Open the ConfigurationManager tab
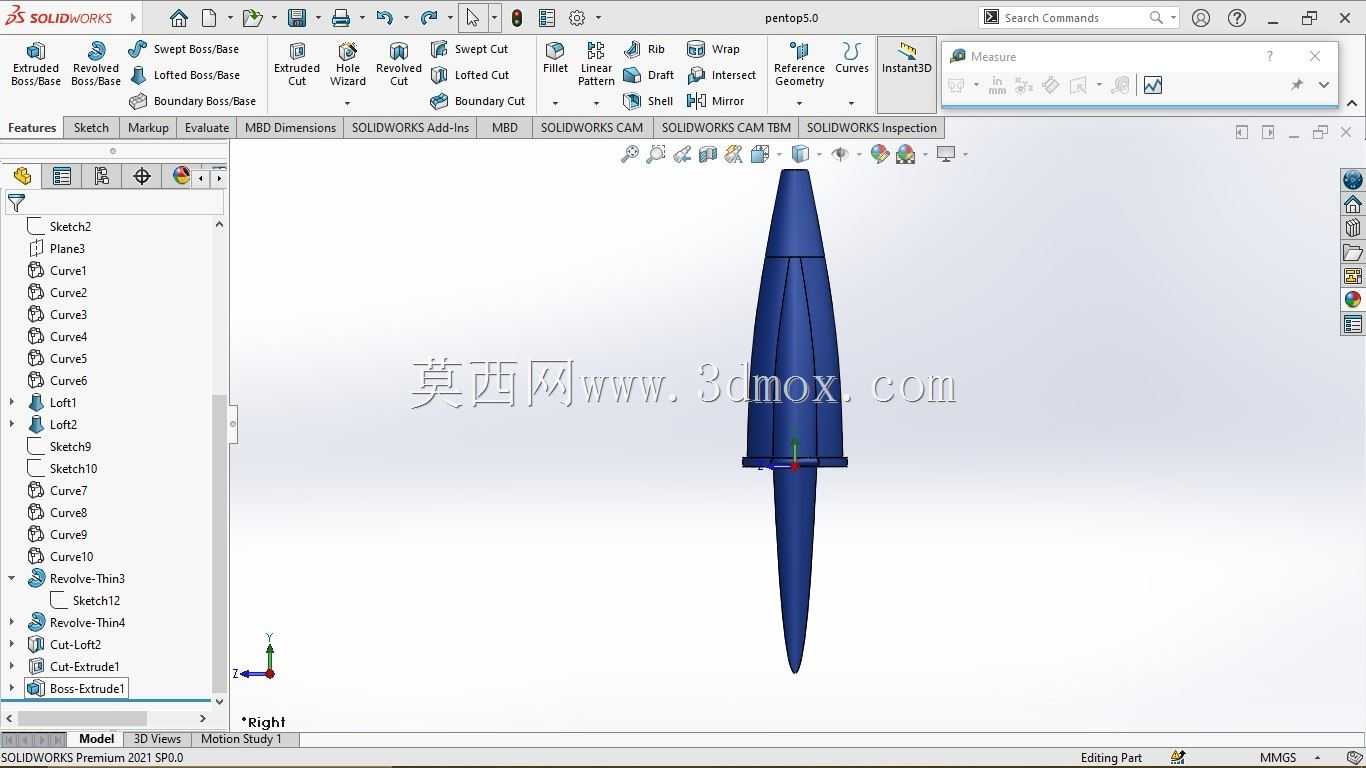Image resolution: width=1366 pixels, height=768 pixels. click(102, 176)
